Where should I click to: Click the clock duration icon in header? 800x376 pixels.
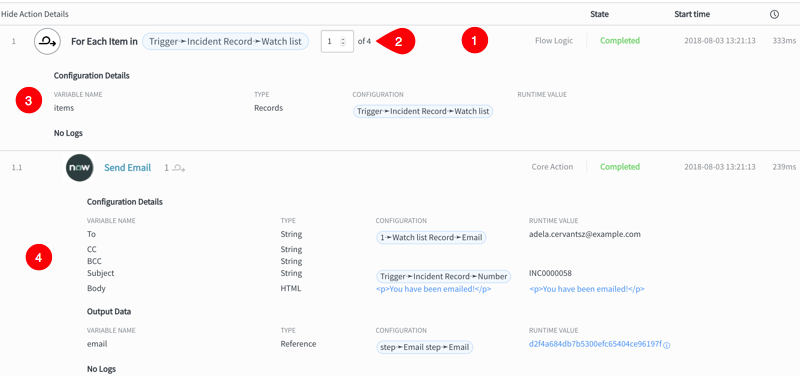(774, 14)
